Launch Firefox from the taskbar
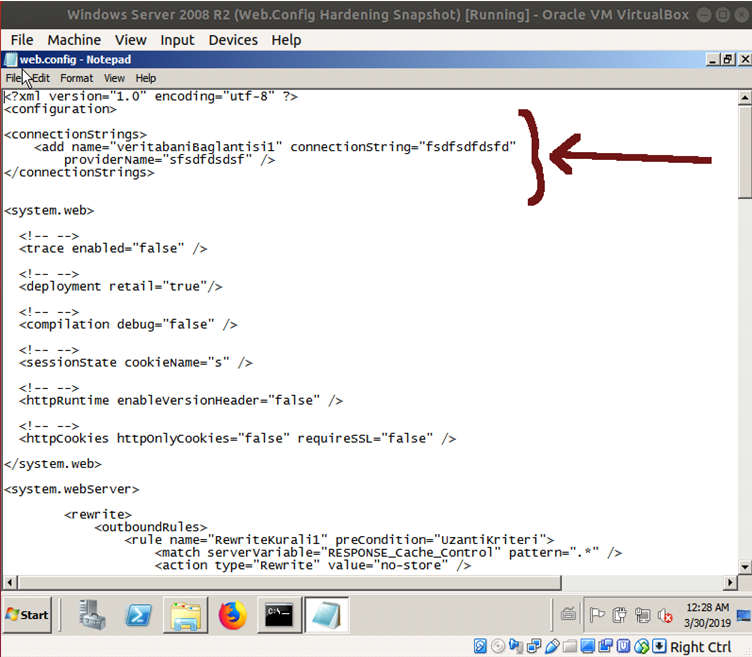Screen dimensions: 752x657 point(233,614)
